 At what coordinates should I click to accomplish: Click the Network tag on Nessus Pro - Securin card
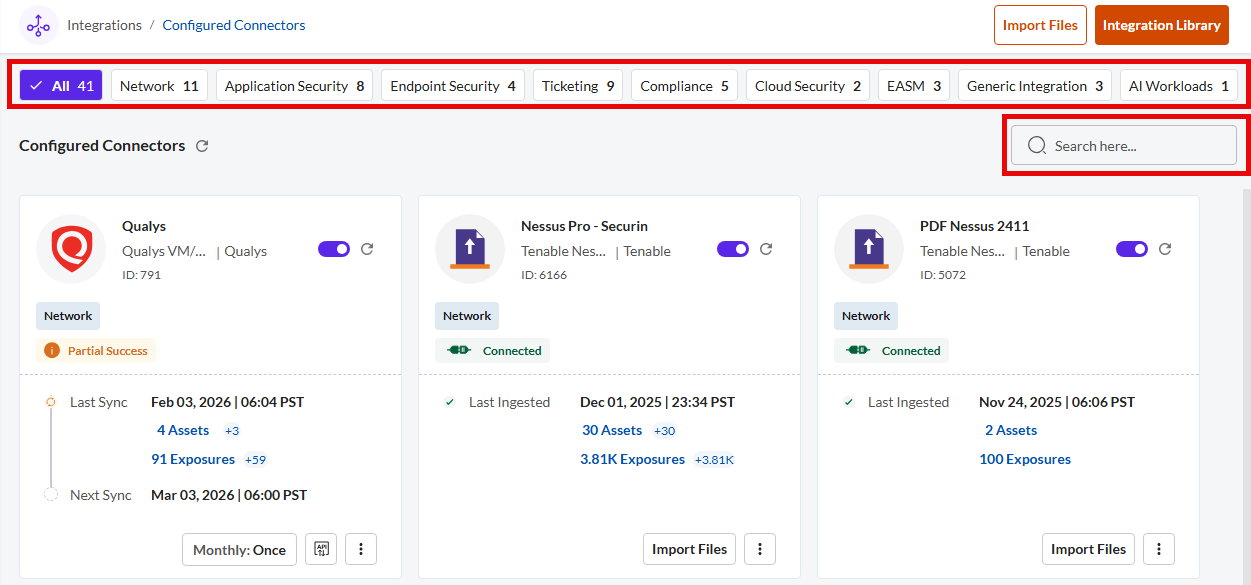467,316
